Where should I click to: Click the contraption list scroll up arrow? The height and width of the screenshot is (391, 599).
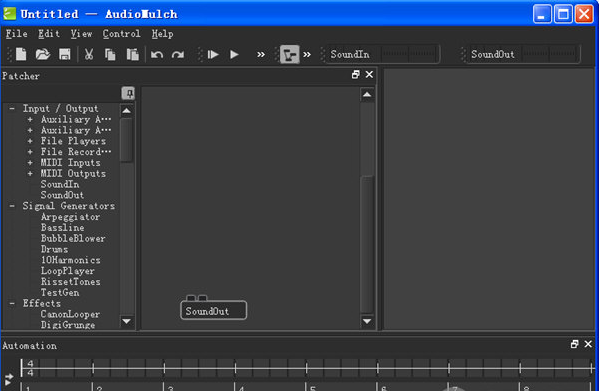(126, 111)
